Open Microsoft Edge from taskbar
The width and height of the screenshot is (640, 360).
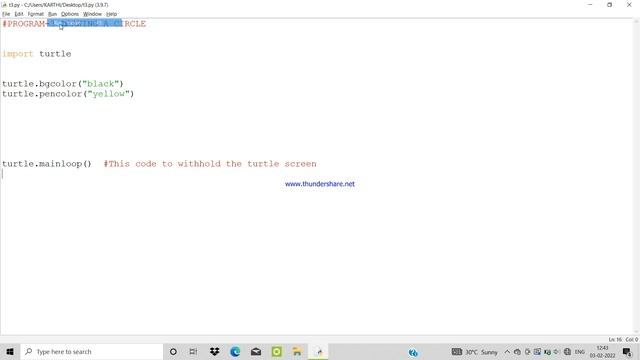[235, 351]
